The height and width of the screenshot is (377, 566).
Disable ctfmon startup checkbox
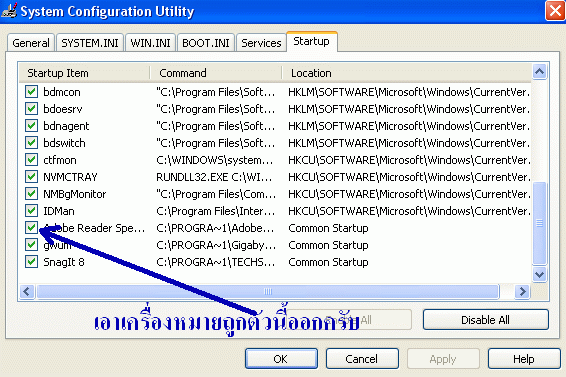[31, 160]
